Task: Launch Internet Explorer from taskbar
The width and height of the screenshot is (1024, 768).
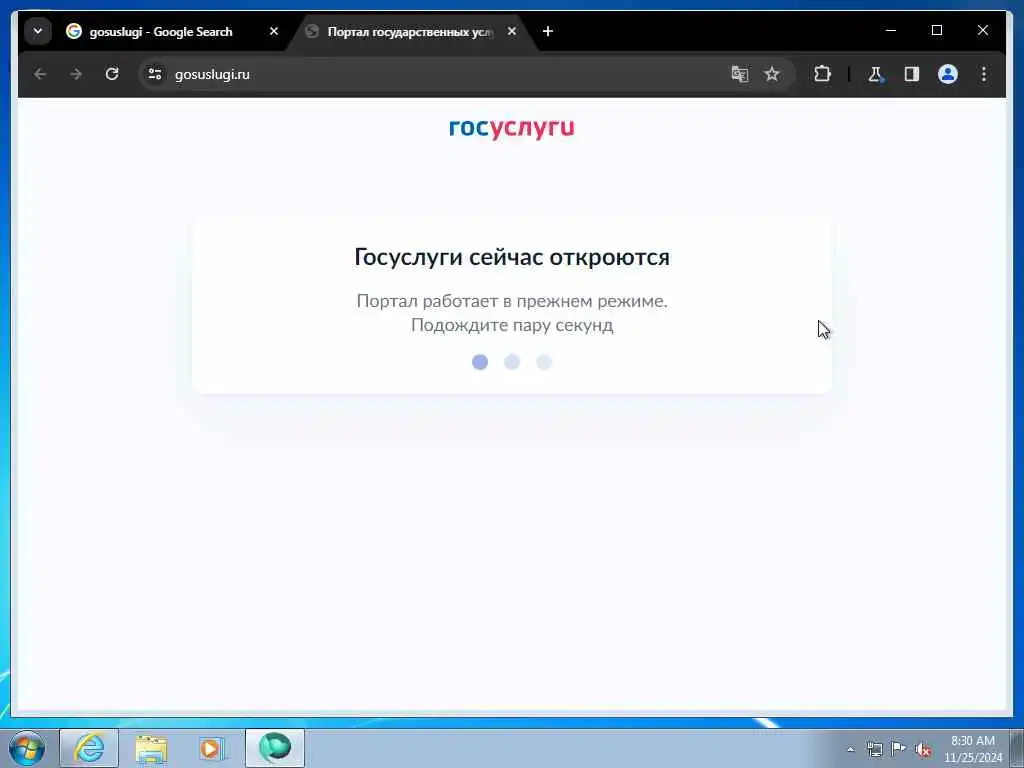Action: click(89, 748)
